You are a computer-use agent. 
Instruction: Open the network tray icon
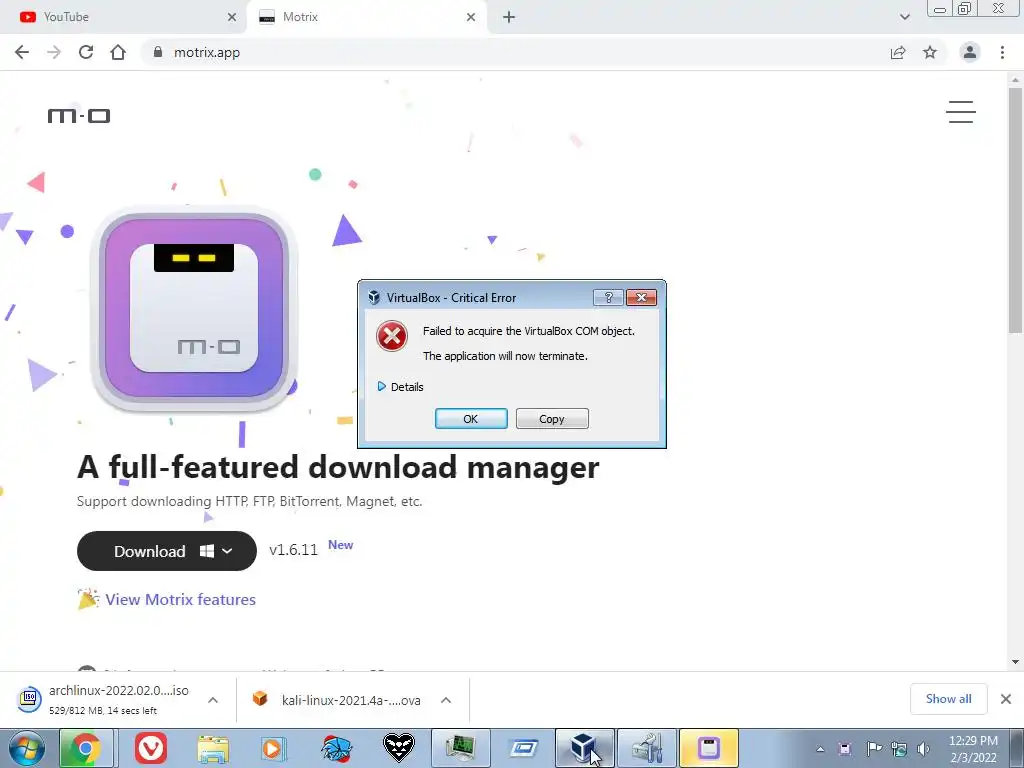coord(899,749)
